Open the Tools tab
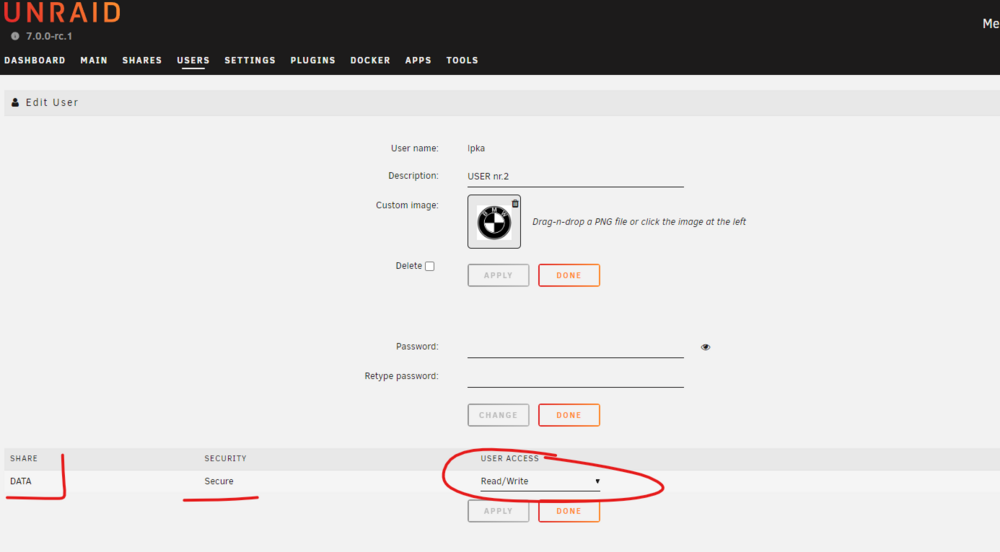Viewport: 1000px width, 552px height. tap(462, 60)
